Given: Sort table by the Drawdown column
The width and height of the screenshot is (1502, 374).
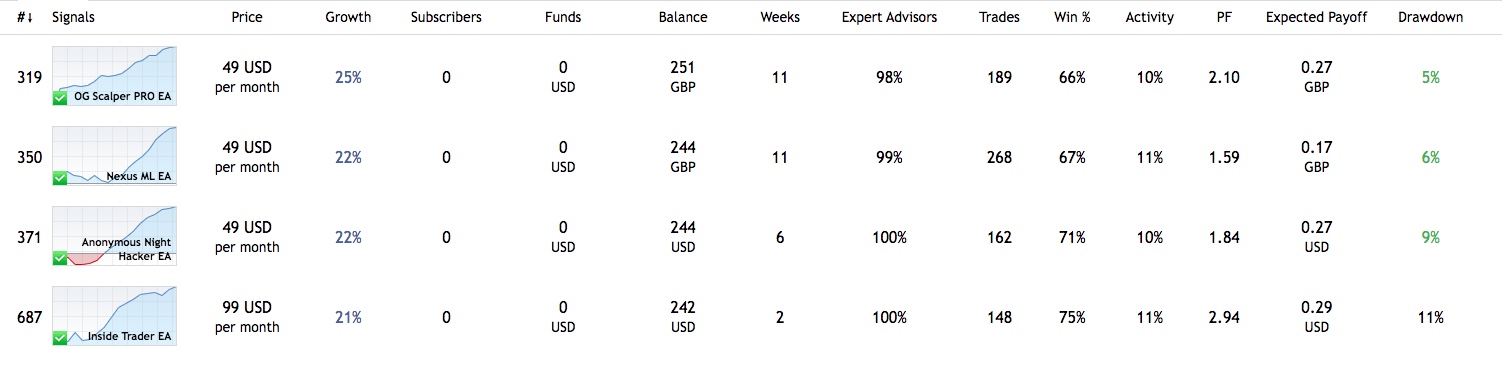Looking at the screenshot, I should (x=1430, y=17).
